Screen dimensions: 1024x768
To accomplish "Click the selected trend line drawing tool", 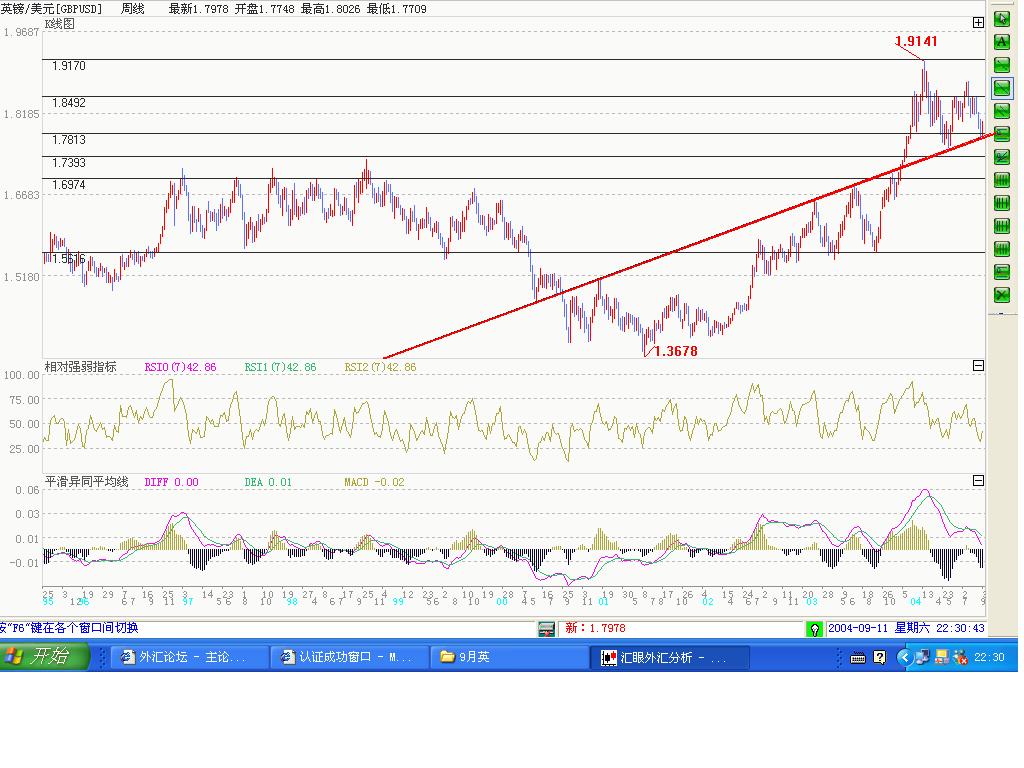I will click(1001, 87).
